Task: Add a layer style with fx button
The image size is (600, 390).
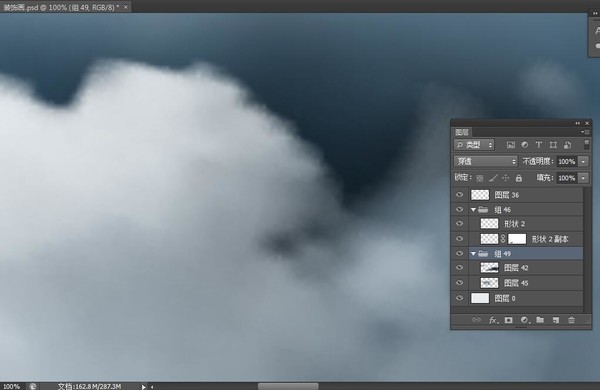Action: pos(494,320)
